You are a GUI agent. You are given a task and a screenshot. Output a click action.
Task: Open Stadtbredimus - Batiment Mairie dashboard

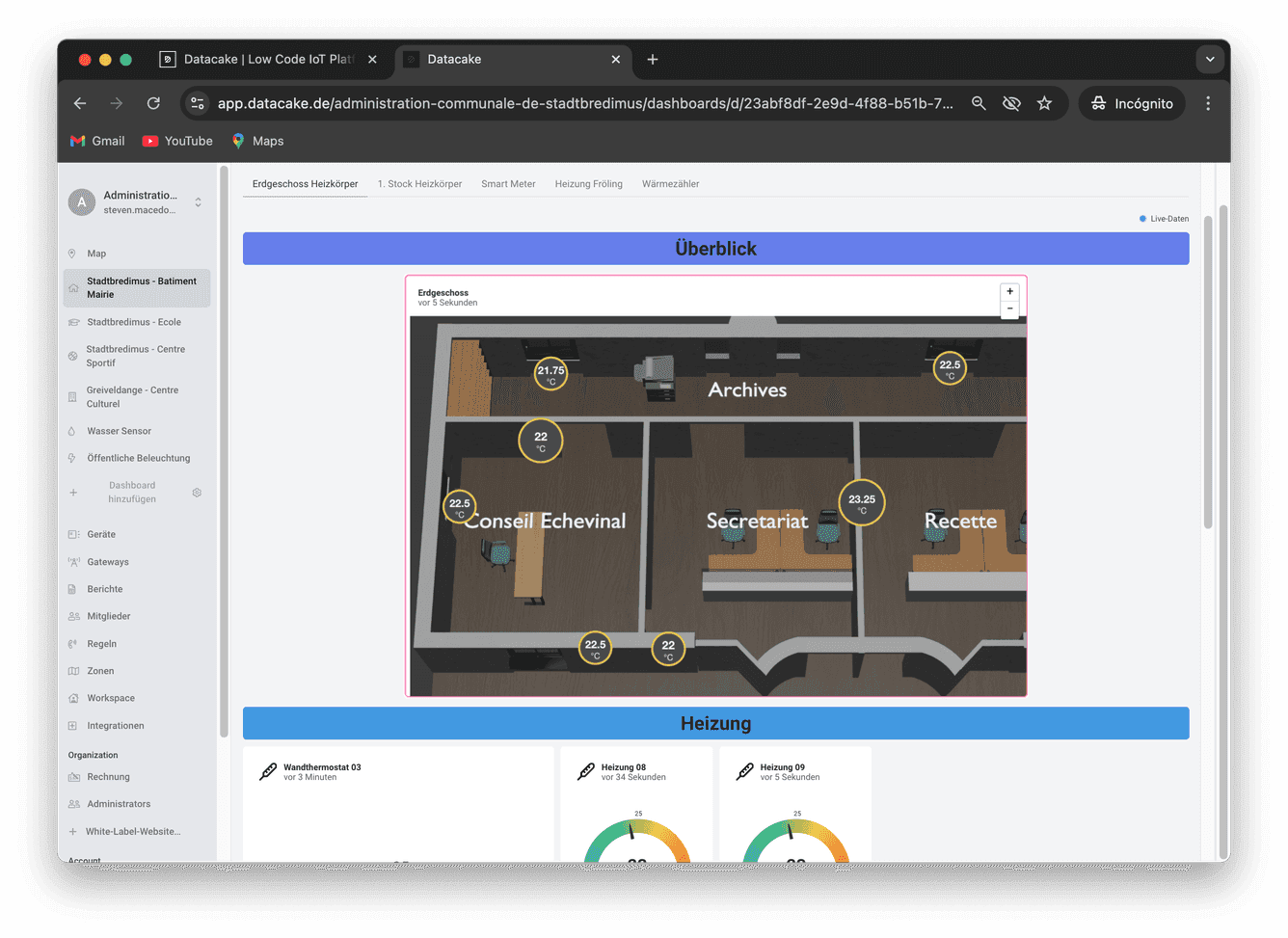137,288
